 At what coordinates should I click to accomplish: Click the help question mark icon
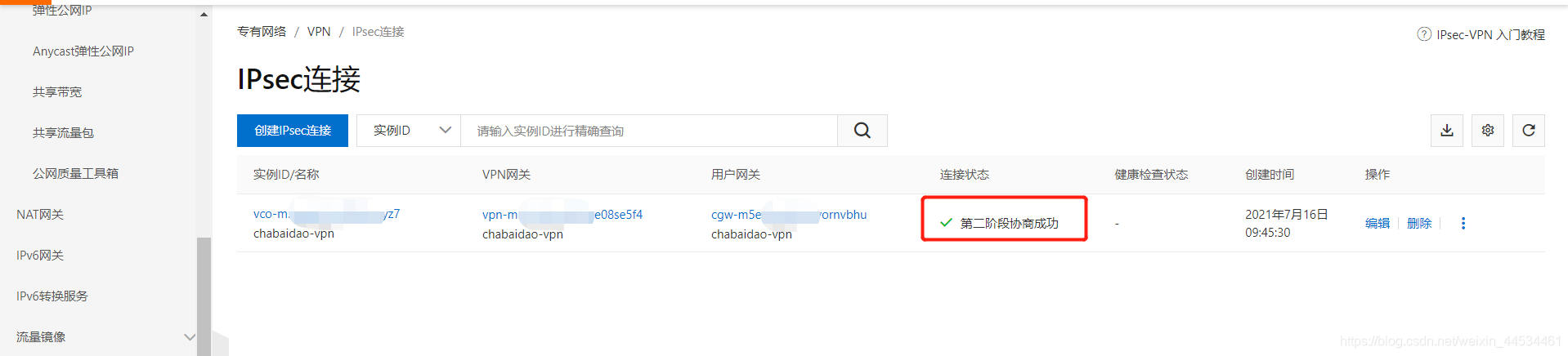(x=1423, y=34)
